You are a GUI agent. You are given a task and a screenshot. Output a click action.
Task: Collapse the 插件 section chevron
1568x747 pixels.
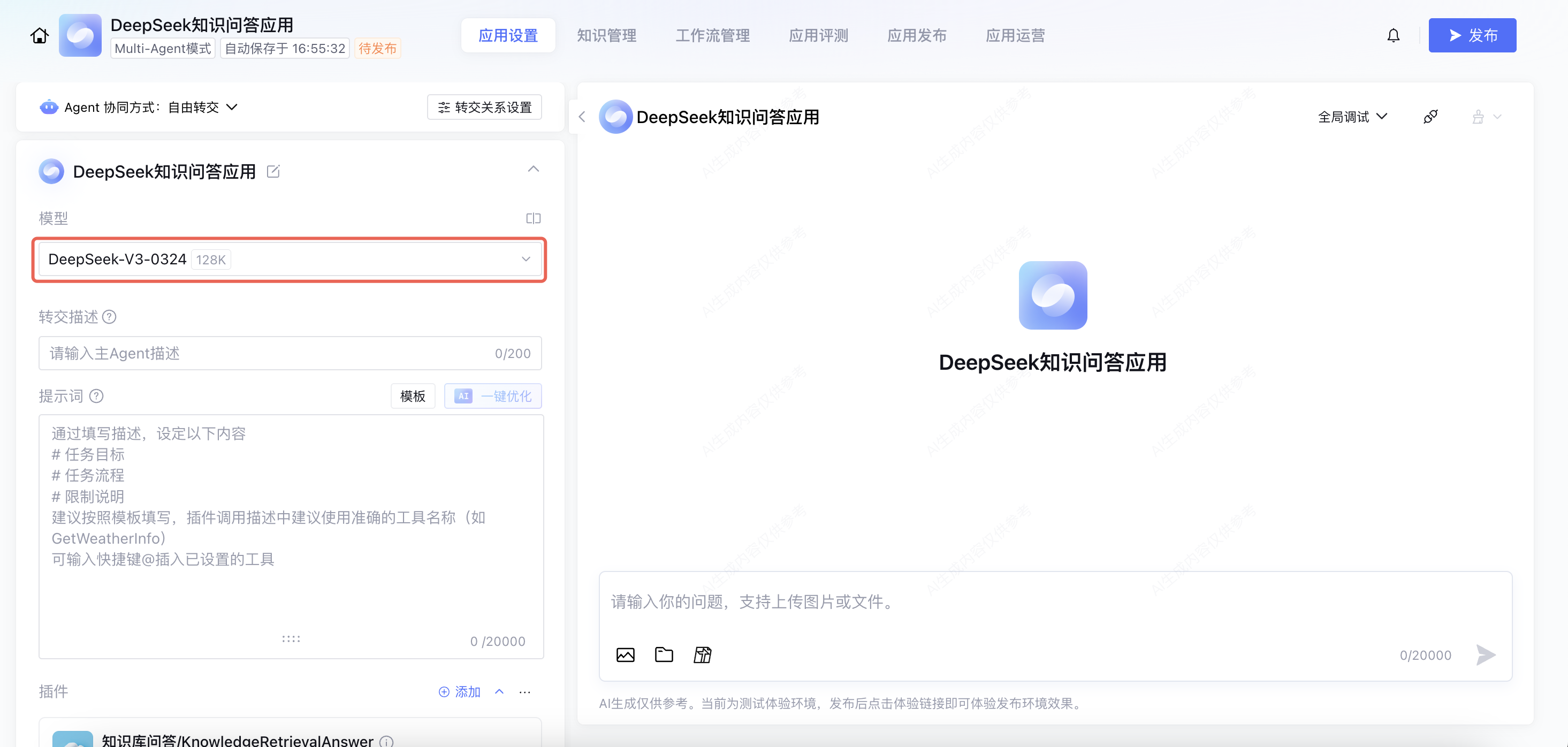click(x=499, y=692)
